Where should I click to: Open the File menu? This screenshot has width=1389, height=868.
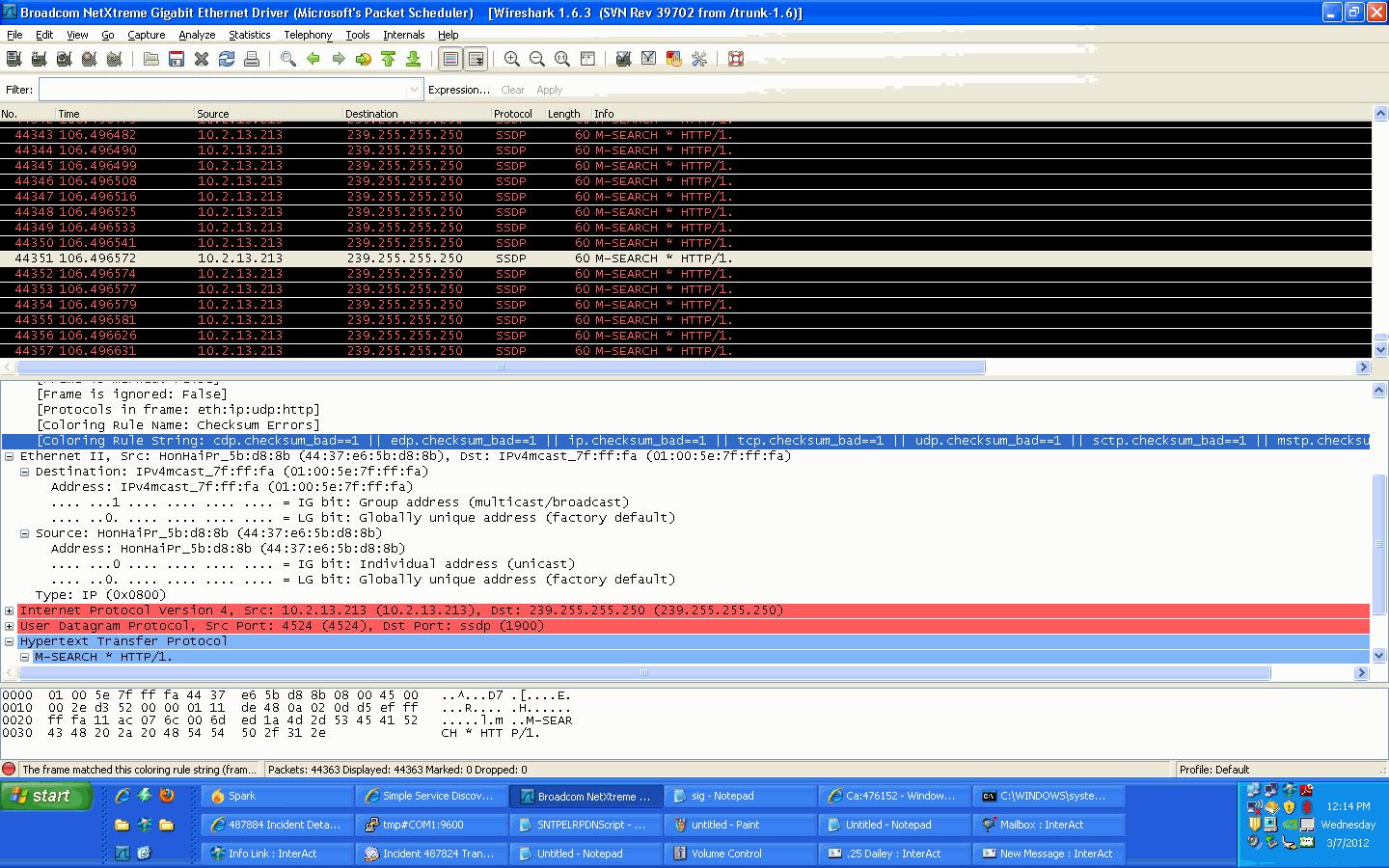coord(14,35)
